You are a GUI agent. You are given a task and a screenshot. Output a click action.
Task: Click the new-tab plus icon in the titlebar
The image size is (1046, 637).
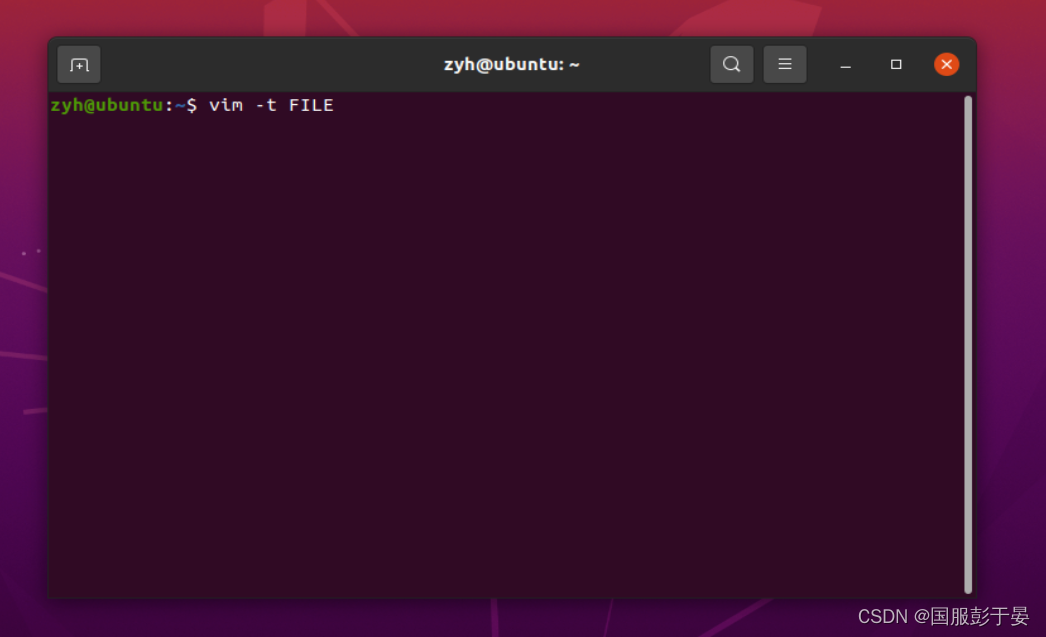(x=78, y=64)
